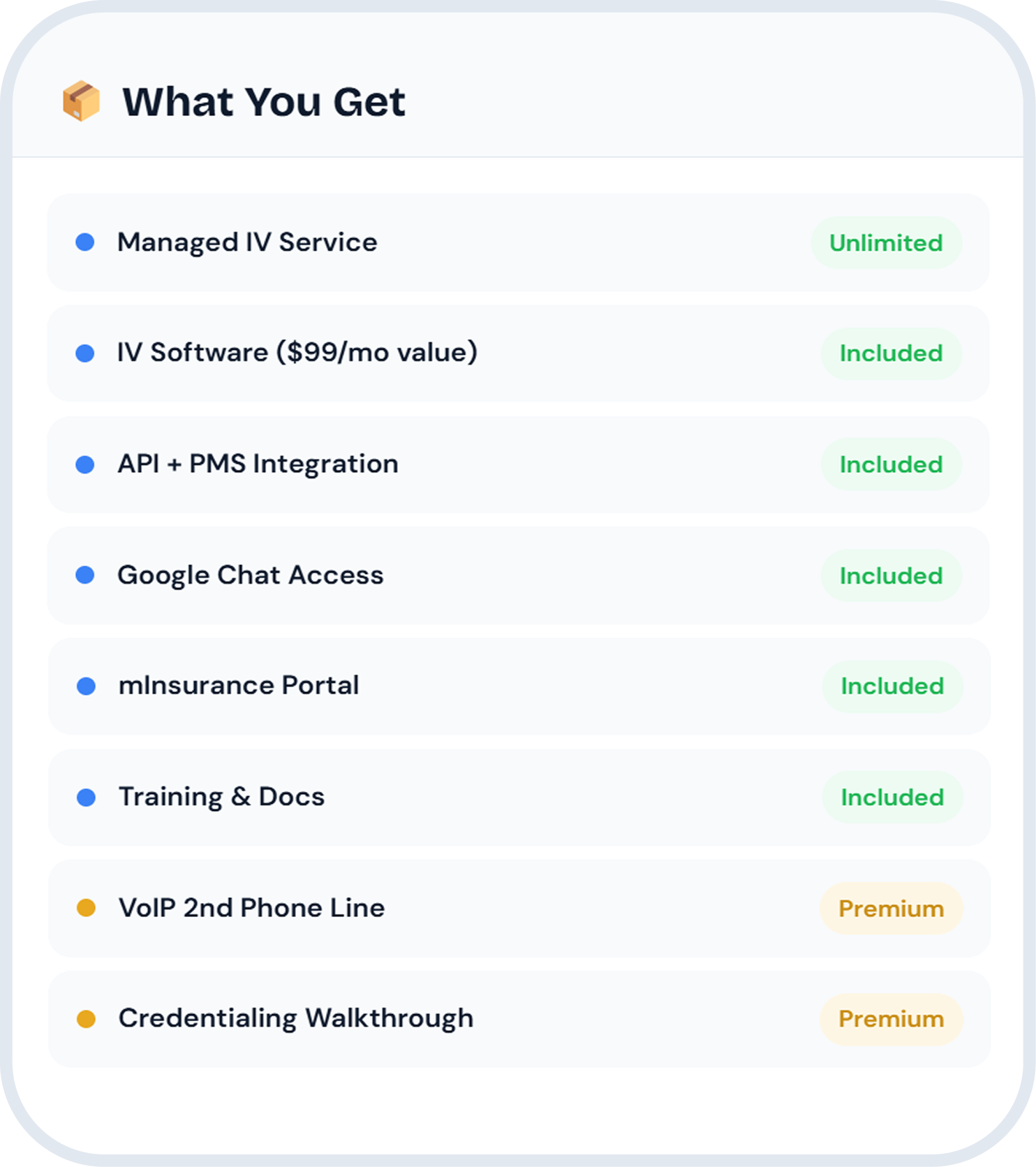The width and height of the screenshot is (1036, 1167).
Task: Select the API + PMS Integration text
Action: click(258, 464)
